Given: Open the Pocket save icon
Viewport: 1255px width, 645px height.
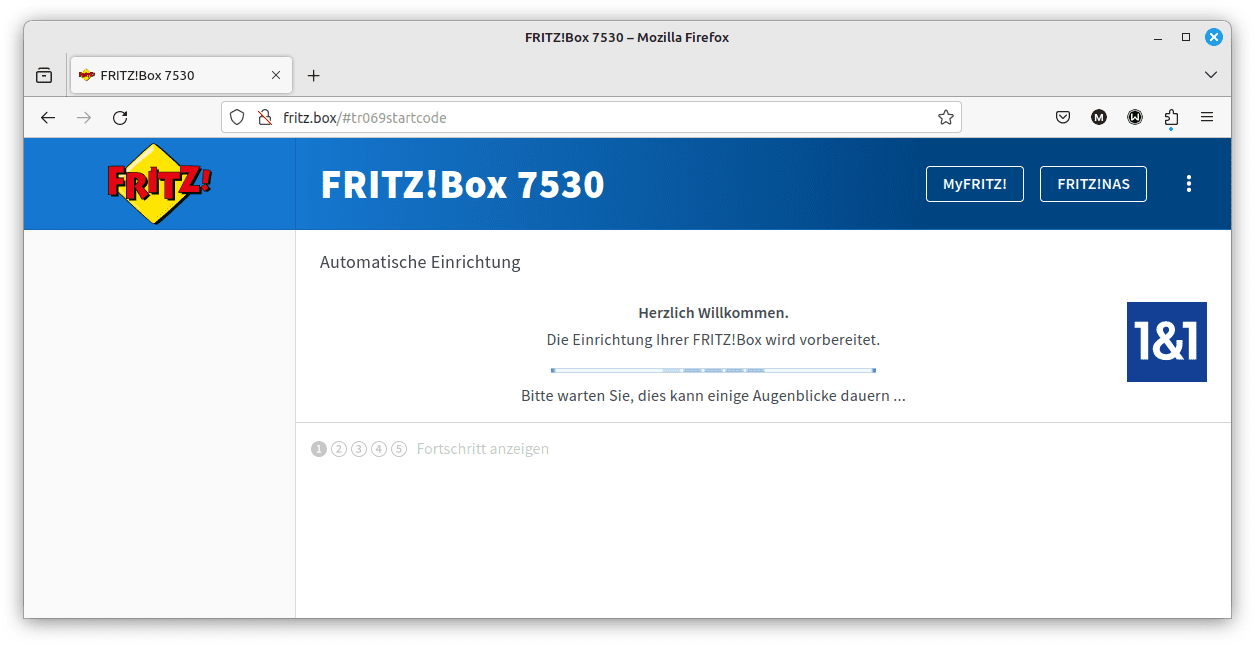Looking at the screenshot, I should click(x=1063, y=118).
